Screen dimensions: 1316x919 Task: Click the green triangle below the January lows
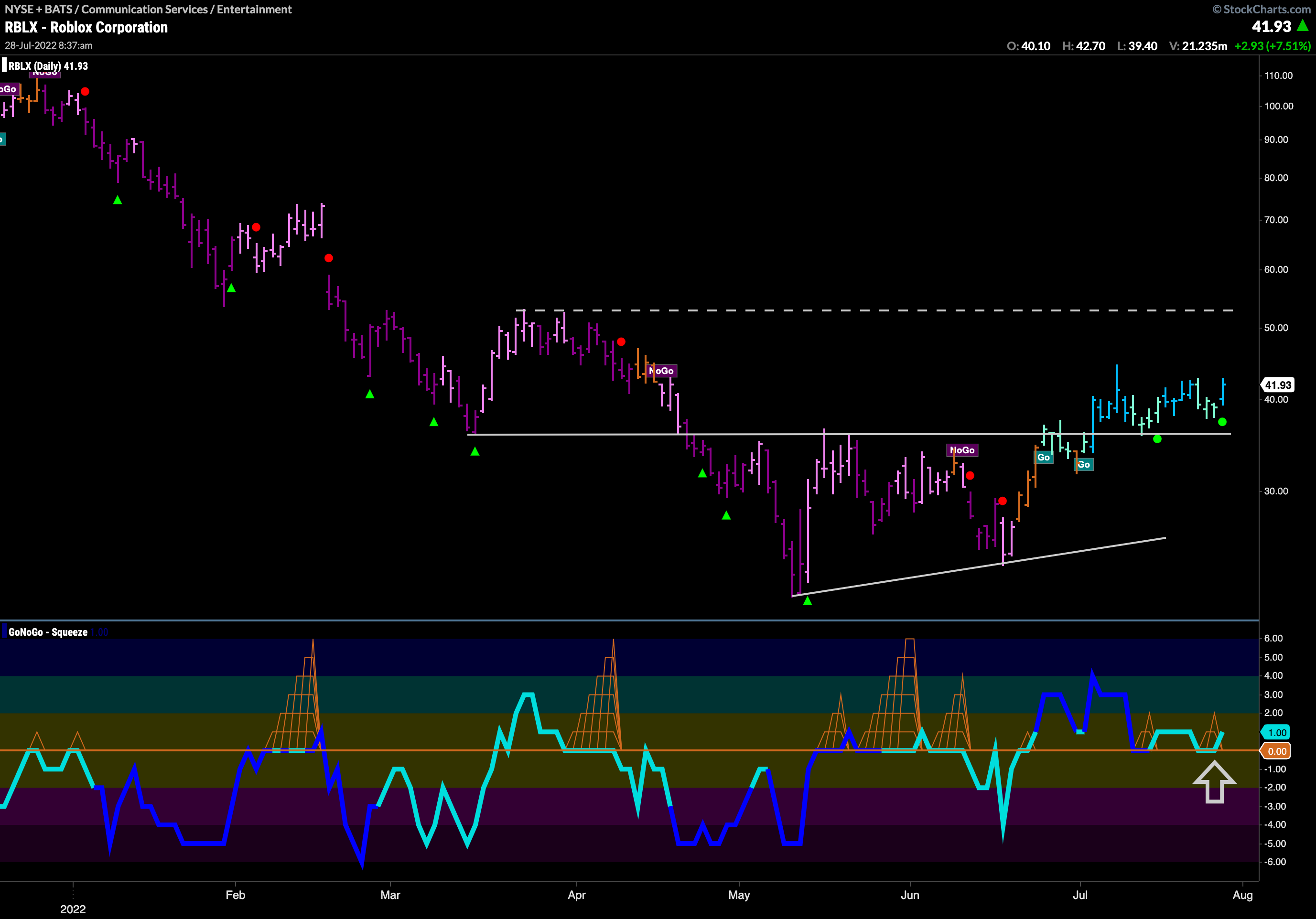pyautogui.click(x=118, y=200)
